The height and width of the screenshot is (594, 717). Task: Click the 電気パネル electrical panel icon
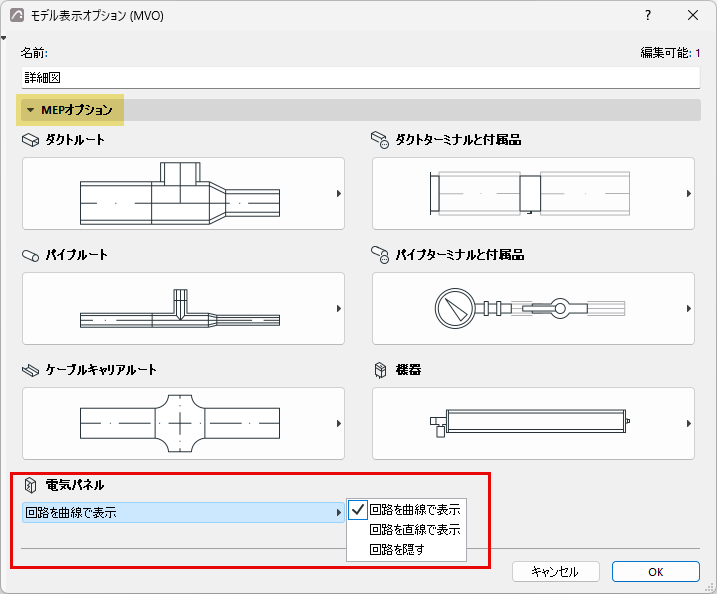click(30, 485)
